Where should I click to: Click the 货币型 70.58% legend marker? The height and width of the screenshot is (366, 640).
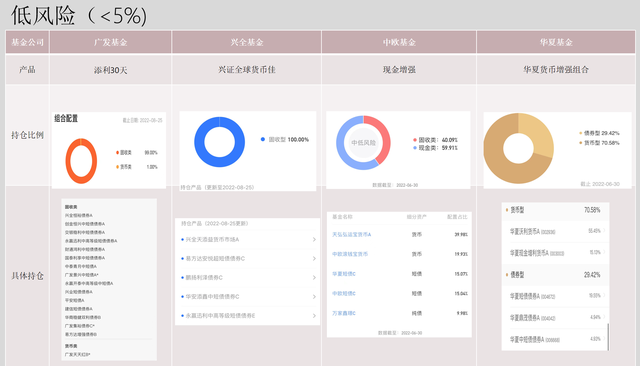pos(581,143)
